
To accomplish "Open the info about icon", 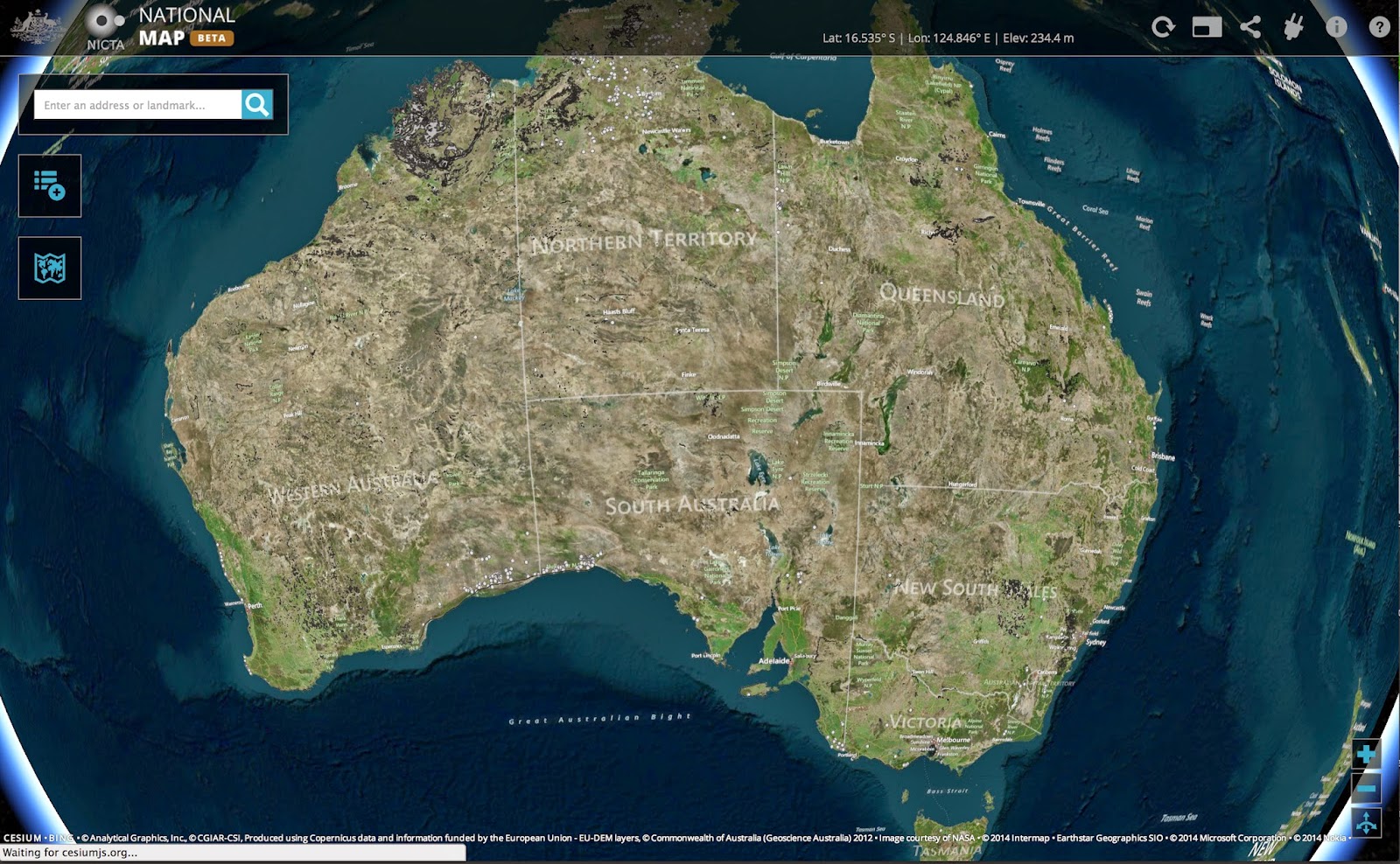I will pos(1336,27).
